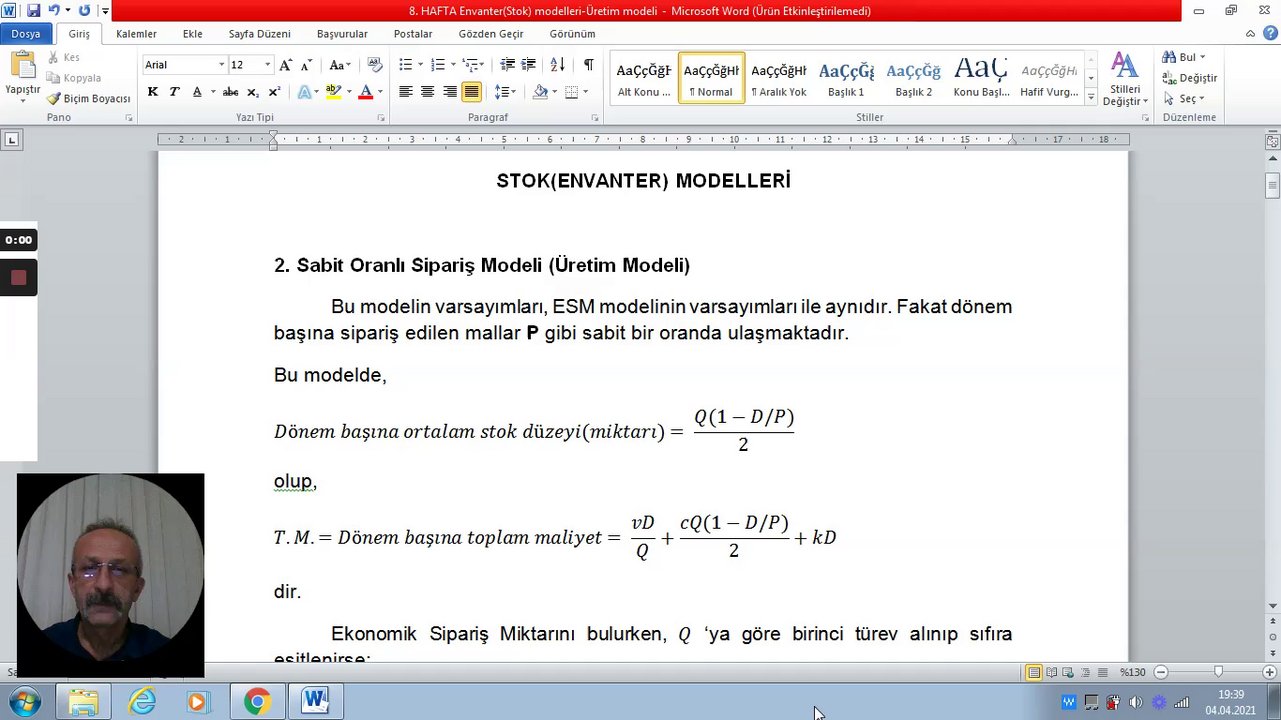Align text right icon
This screenshot has height=720, width=1281.
(x=450, y=92)
